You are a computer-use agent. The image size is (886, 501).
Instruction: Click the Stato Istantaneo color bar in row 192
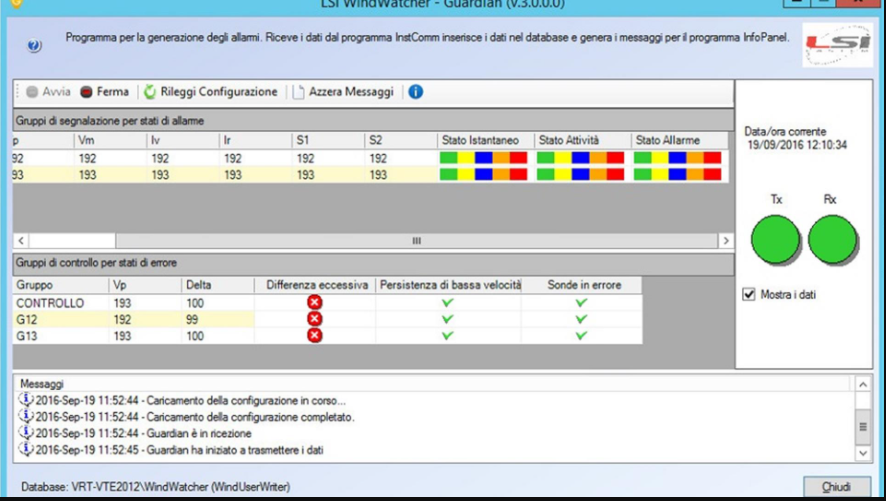click(x=483, y=158)
